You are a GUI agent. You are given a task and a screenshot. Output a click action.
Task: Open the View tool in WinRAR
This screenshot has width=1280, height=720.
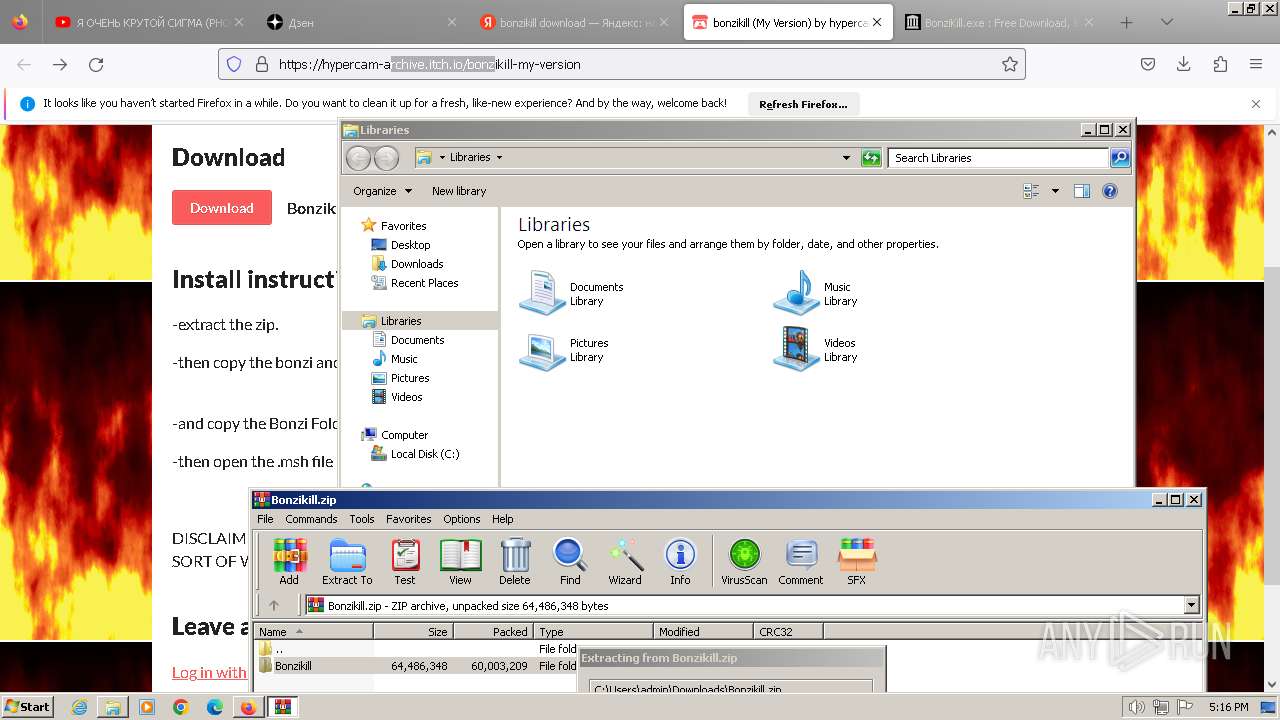point(460,561)
